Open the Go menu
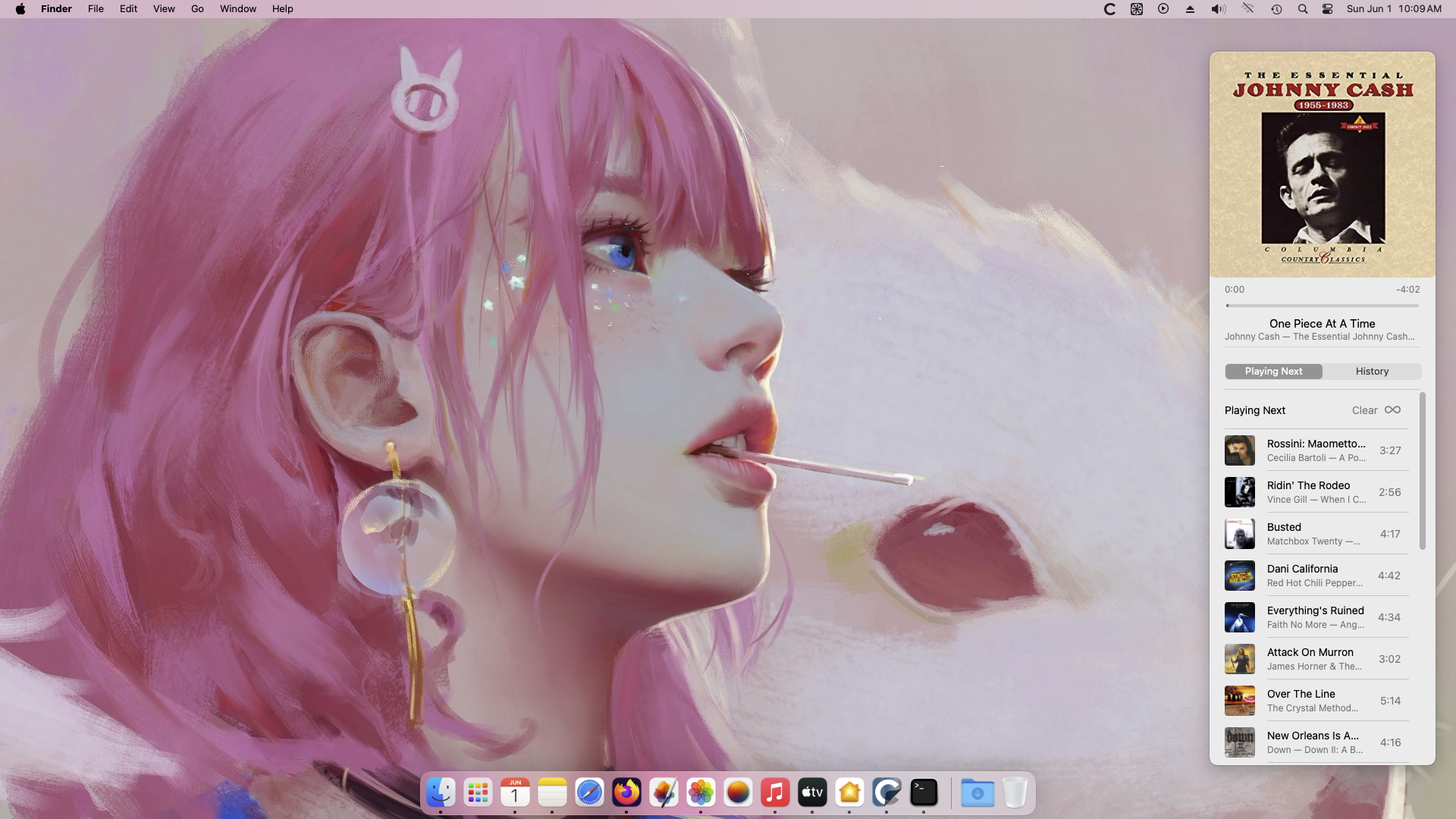The height and width of the screenshot is (819, 1456). (x=197, y=9)
